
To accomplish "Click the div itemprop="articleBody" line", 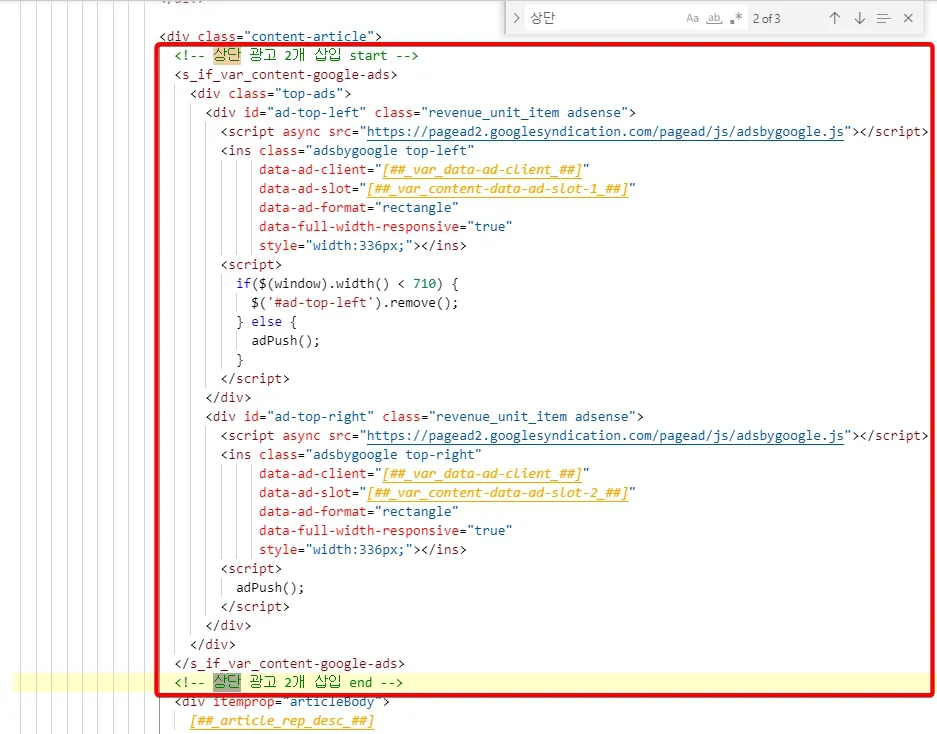I will [x=282, y=702].
